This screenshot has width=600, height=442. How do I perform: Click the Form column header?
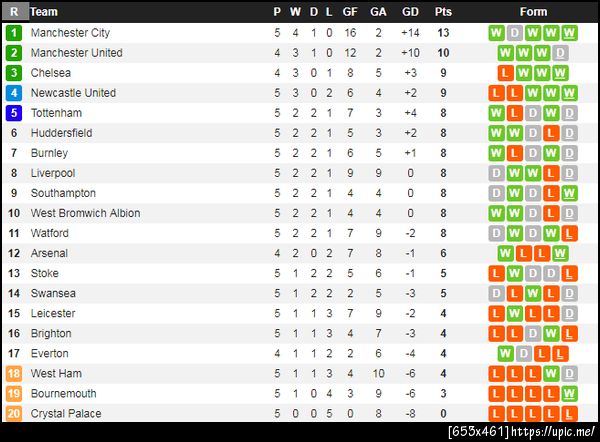(534, 12)
